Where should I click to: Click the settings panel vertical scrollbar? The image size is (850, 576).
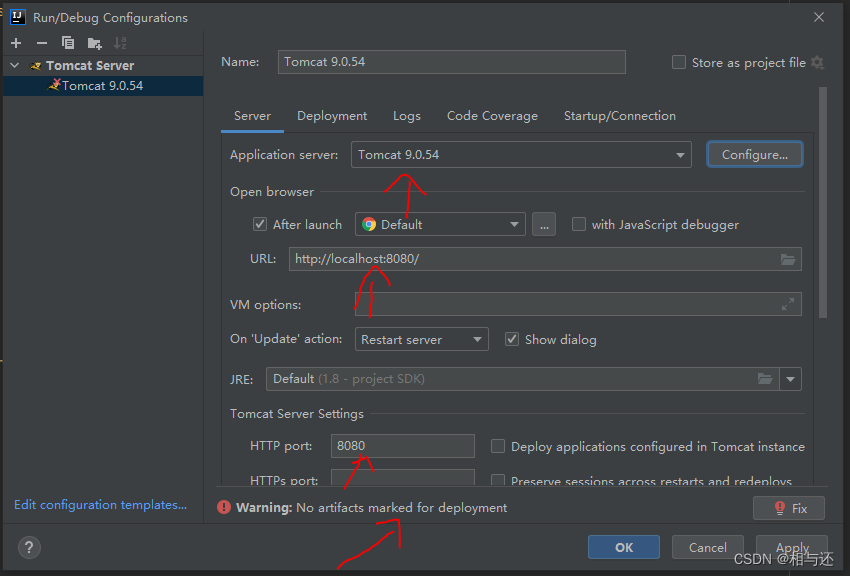click(823, 202)
